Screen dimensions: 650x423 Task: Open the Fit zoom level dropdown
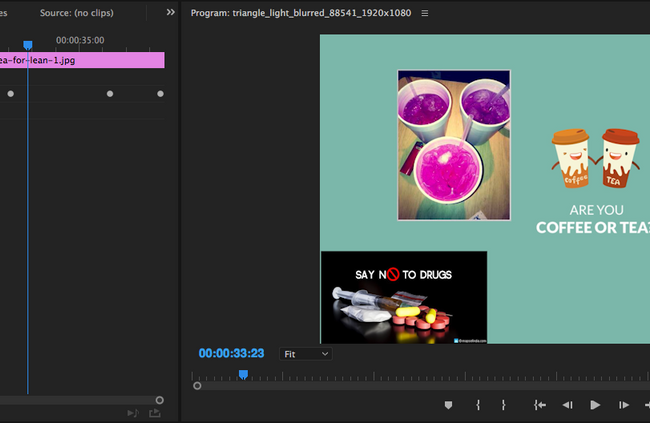point(306,354)
